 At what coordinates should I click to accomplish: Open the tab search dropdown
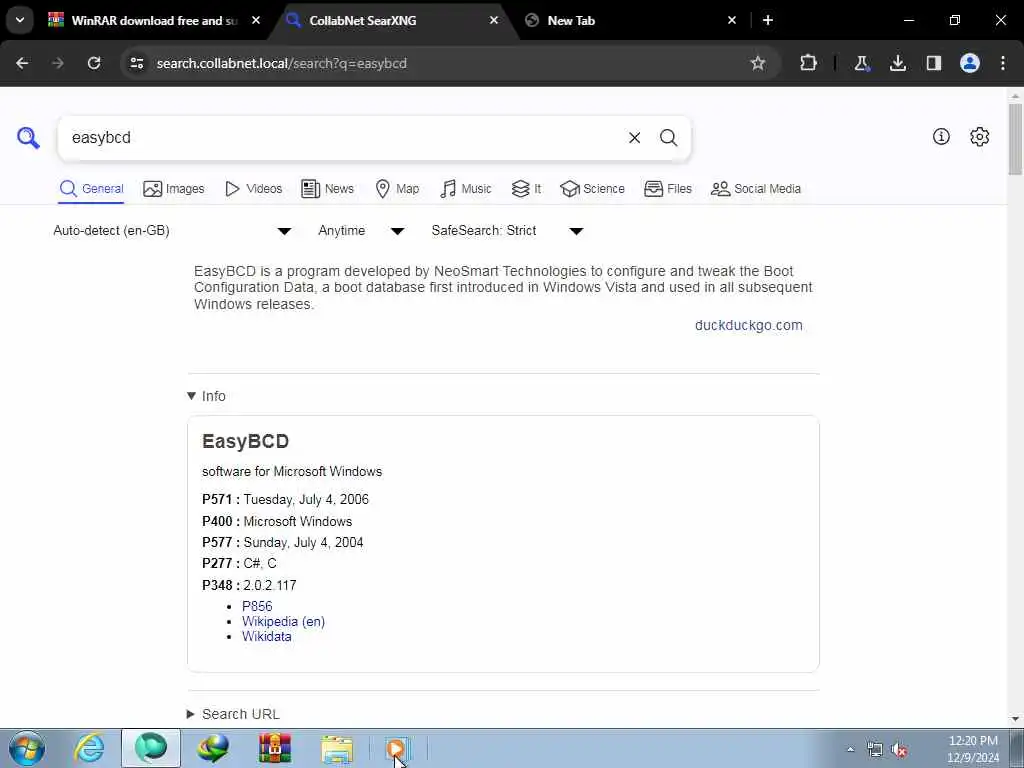tap(20, 20)
